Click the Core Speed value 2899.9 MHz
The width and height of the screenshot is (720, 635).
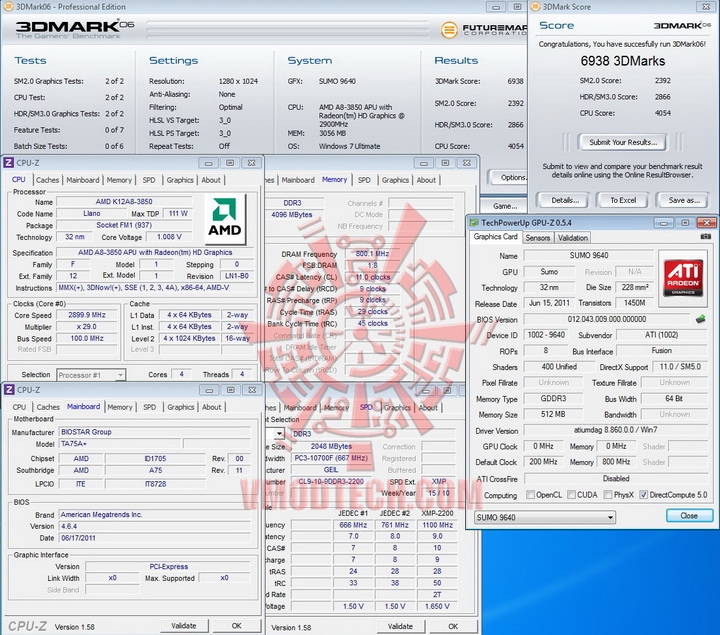point(87,315)
